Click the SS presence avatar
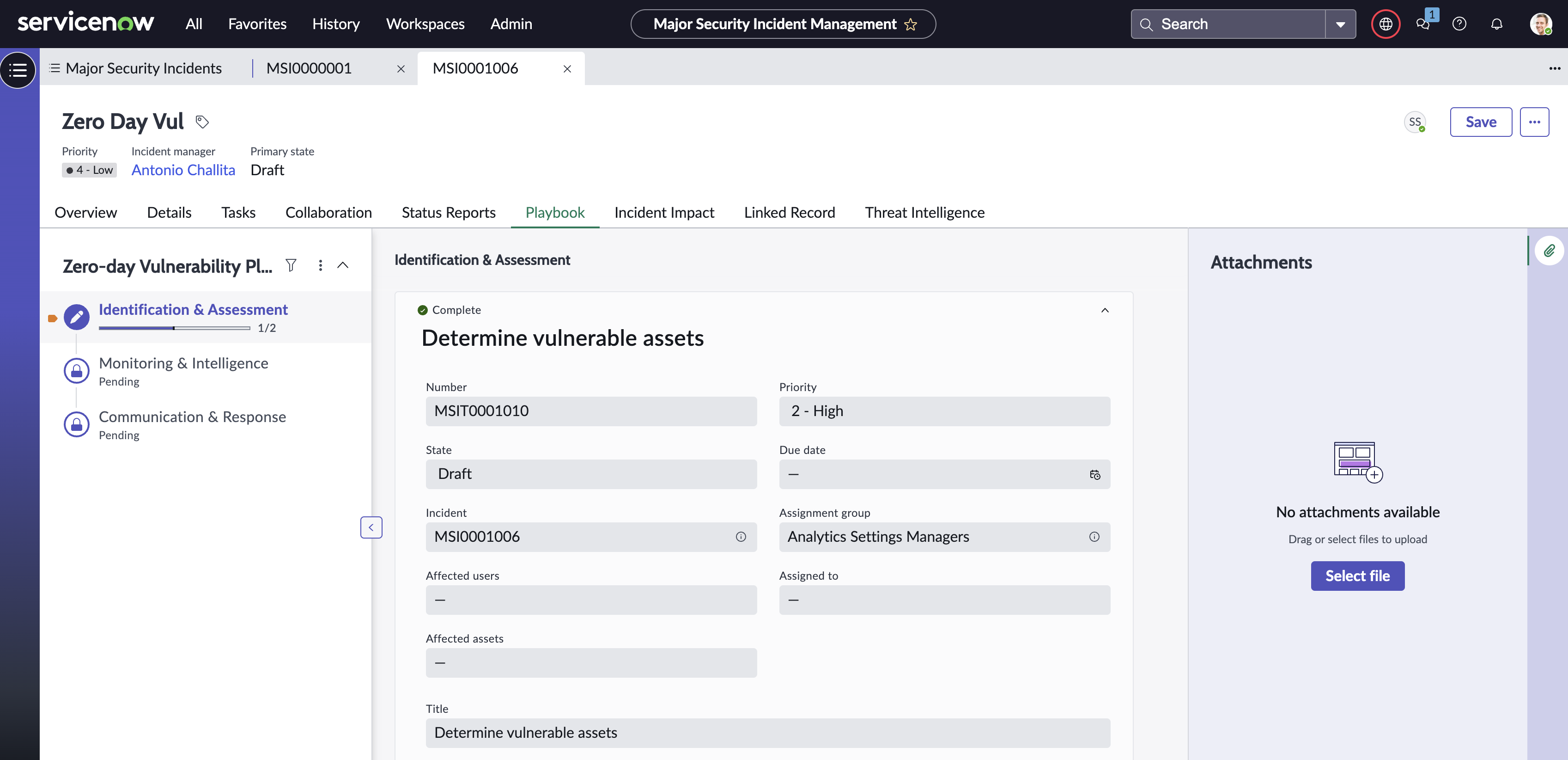 1415,122
